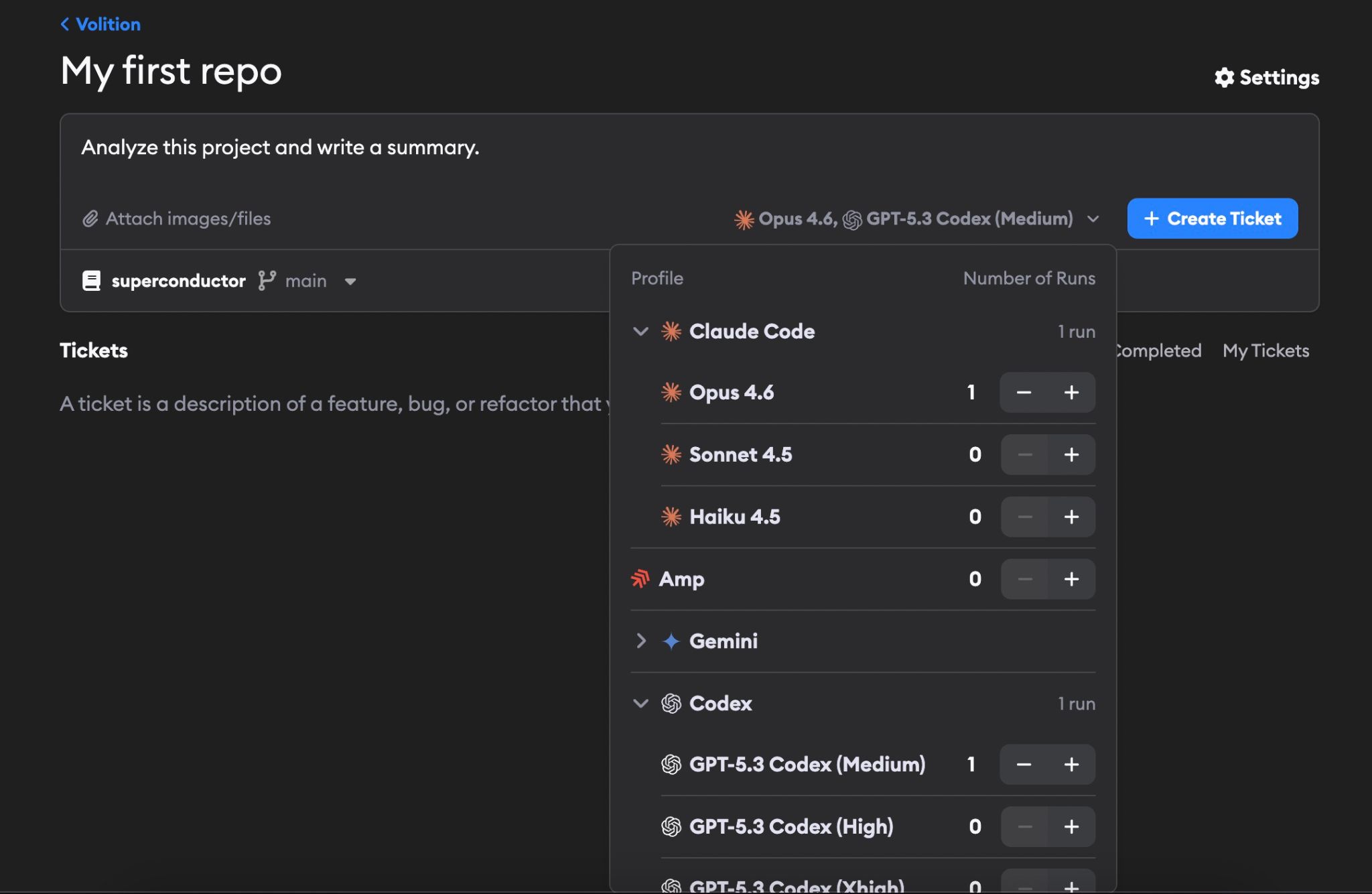
Task: Open the main branch dropdown
Action: 350,281
